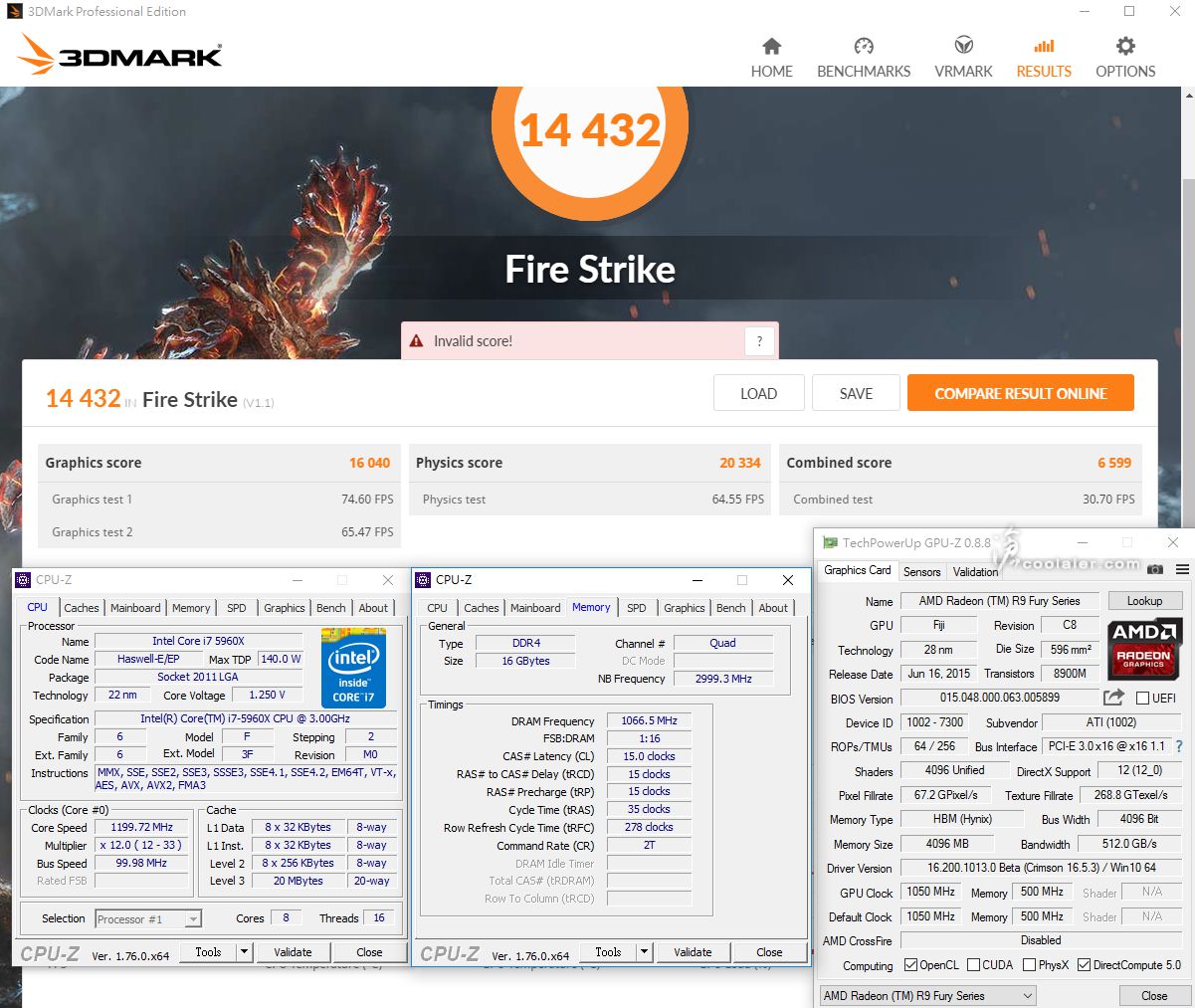Click the SAVE button
Viewport: 1195px width, 1008px height.
[x=856, y=393]
